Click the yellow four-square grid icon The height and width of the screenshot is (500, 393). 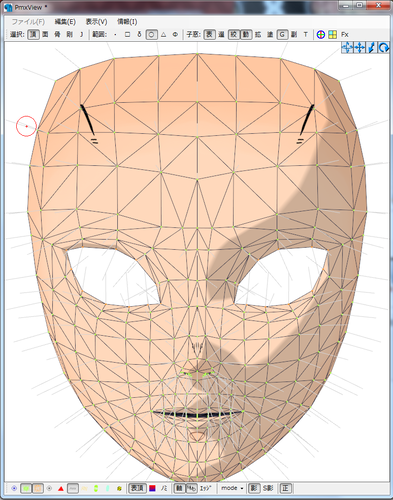click(332, 34)
